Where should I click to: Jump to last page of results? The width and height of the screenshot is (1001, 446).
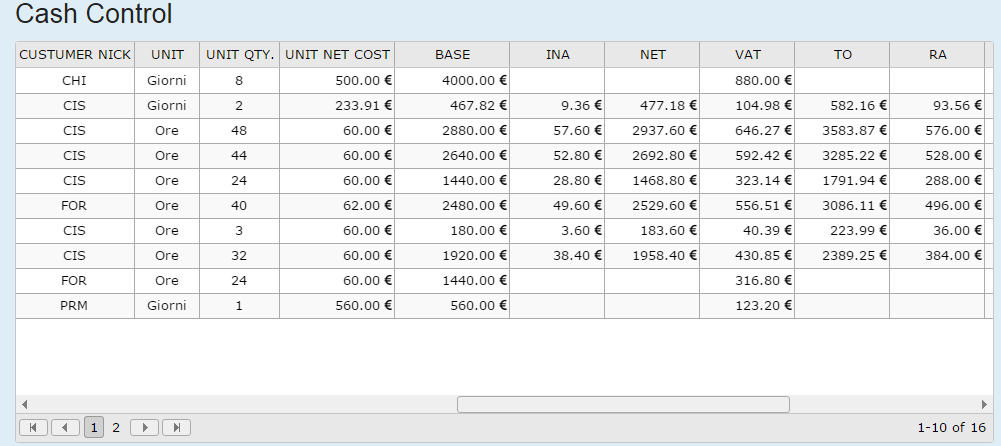tap(176, 427)
